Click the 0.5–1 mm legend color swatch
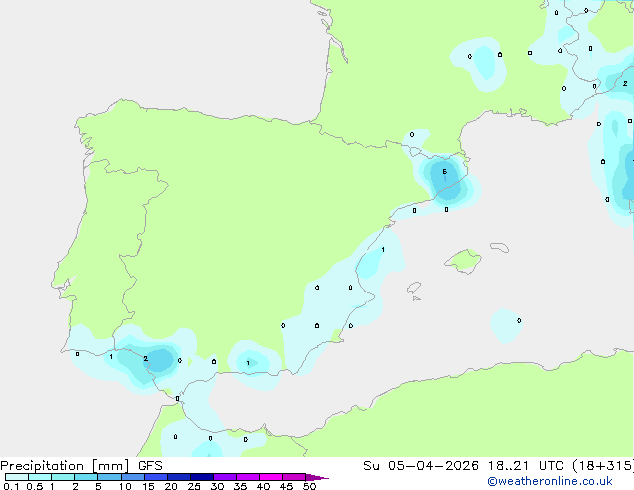This screenshot has height=490, width=634. (x=40, y=477)
